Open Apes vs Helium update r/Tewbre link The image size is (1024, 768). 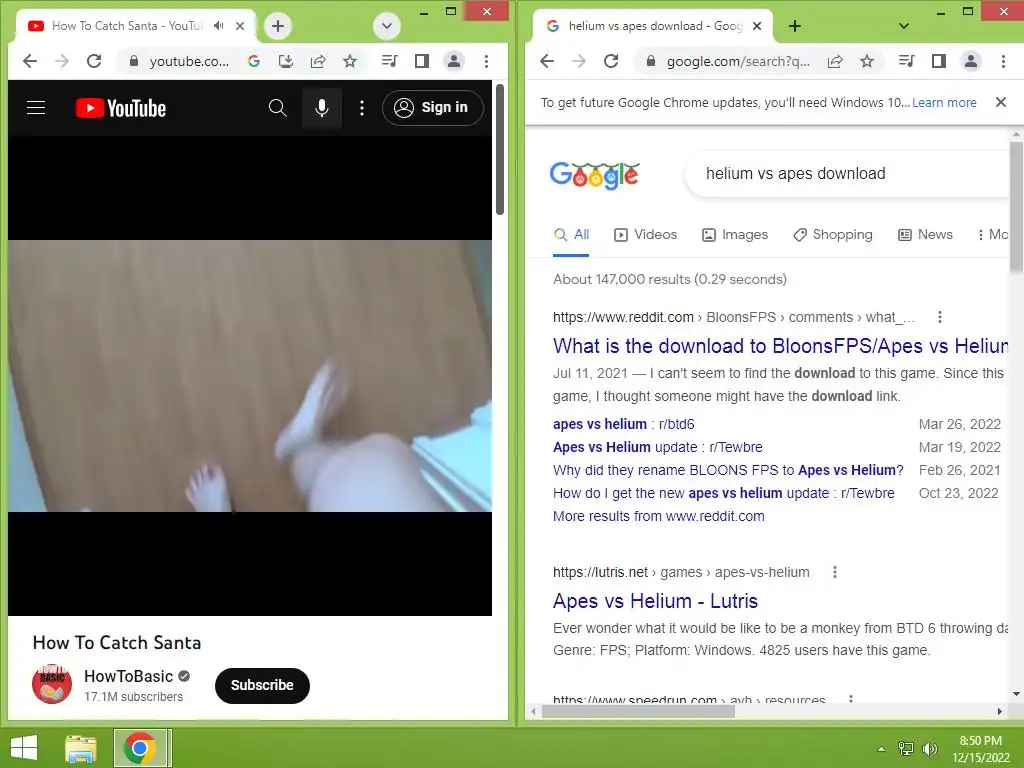coord(658,447)
